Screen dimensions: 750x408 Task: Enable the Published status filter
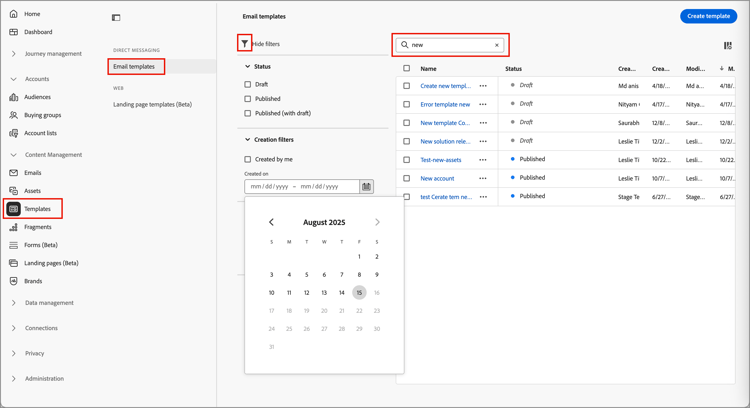click(x=247, y=99)
